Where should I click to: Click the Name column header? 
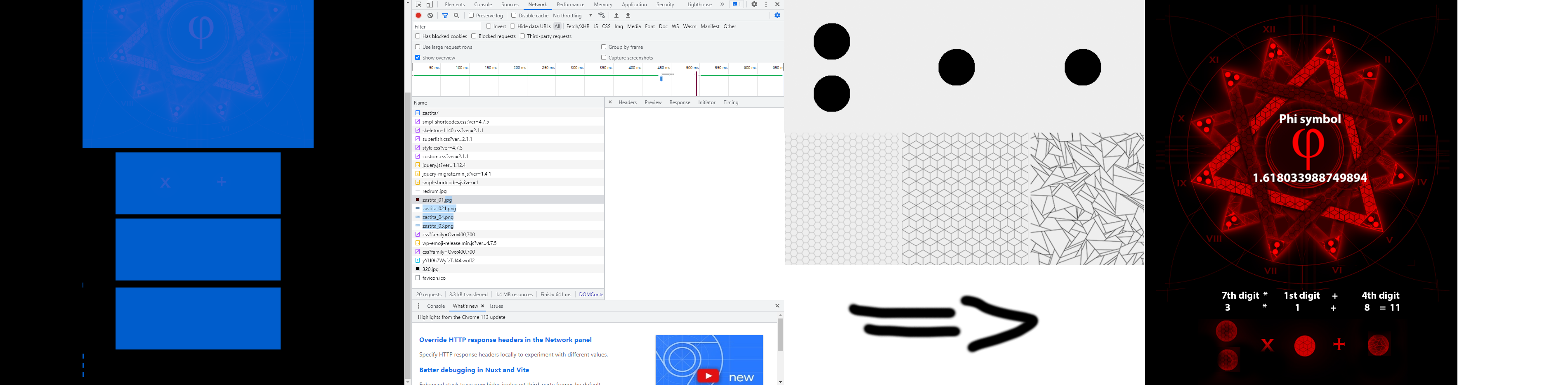(x=508, y=102)
